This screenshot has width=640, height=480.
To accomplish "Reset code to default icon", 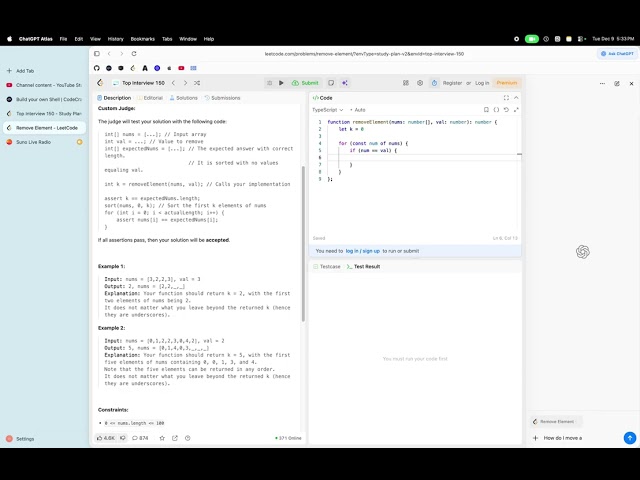I will [x=506, y=110].
